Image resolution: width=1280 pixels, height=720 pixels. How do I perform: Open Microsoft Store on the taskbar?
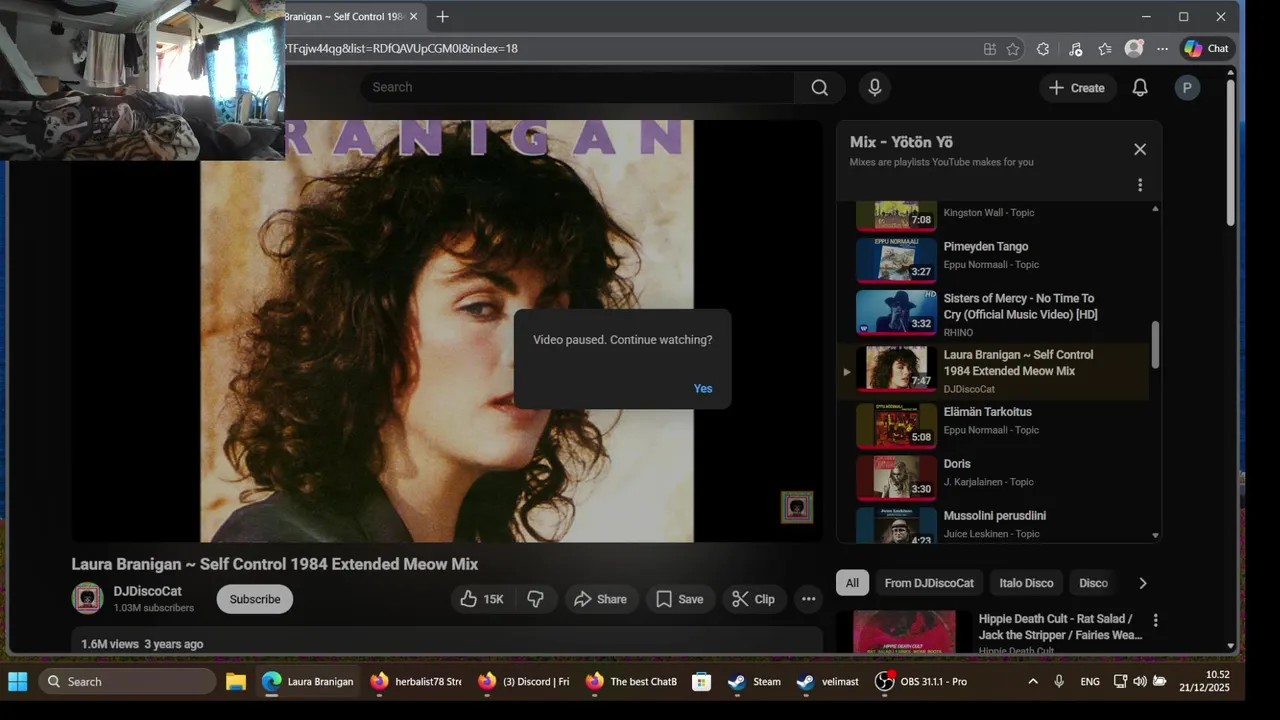[x=702, y=682]
